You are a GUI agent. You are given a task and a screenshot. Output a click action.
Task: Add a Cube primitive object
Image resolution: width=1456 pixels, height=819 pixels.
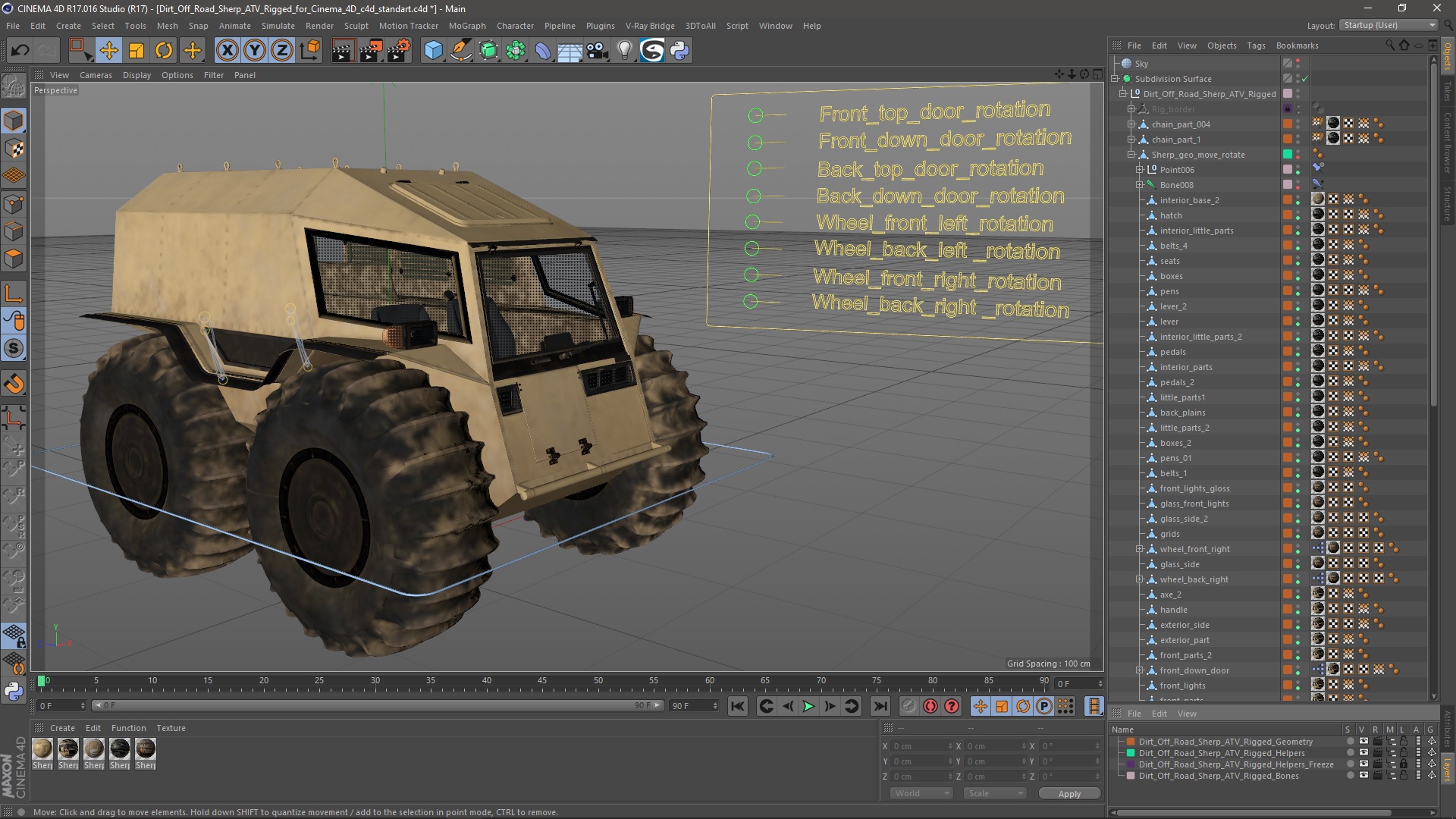[x=433, y=51]
